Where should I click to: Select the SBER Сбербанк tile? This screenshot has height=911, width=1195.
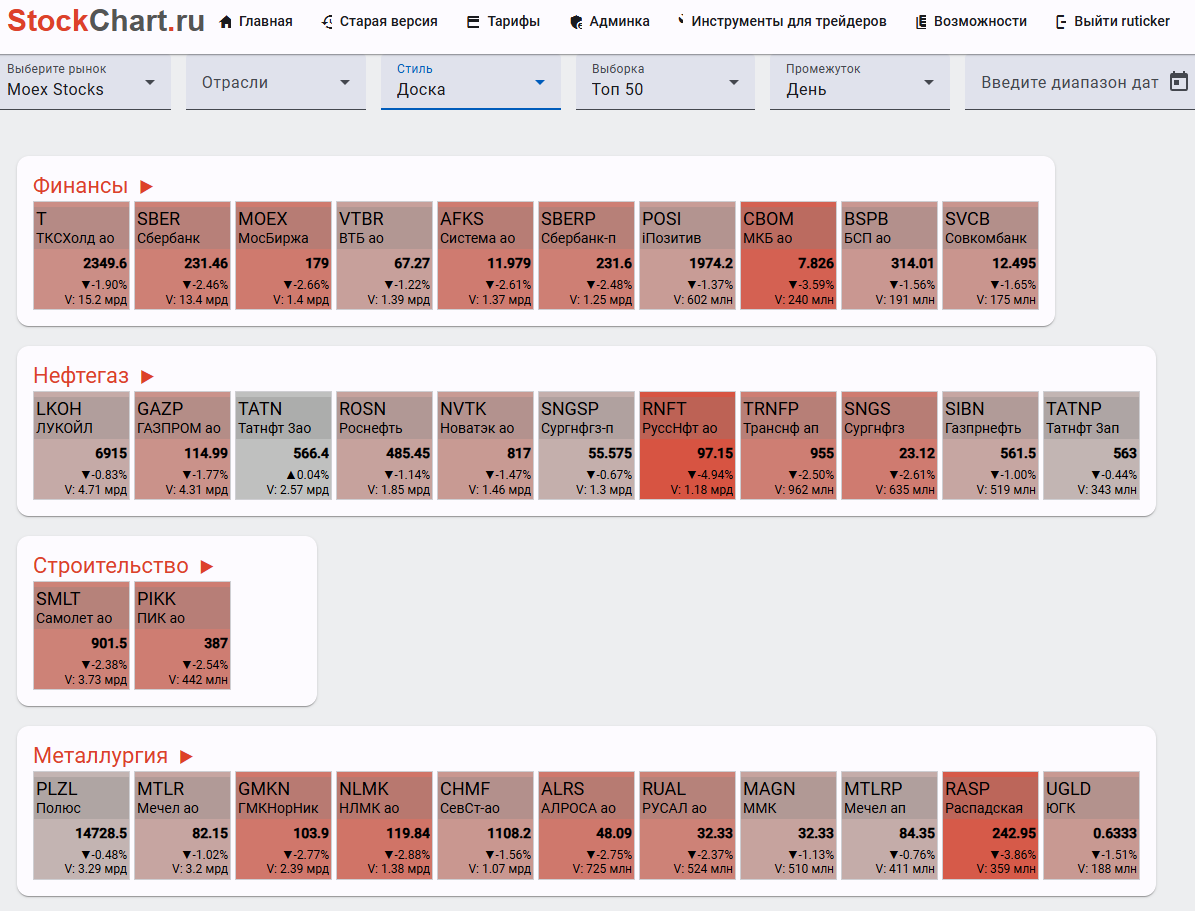183,255
